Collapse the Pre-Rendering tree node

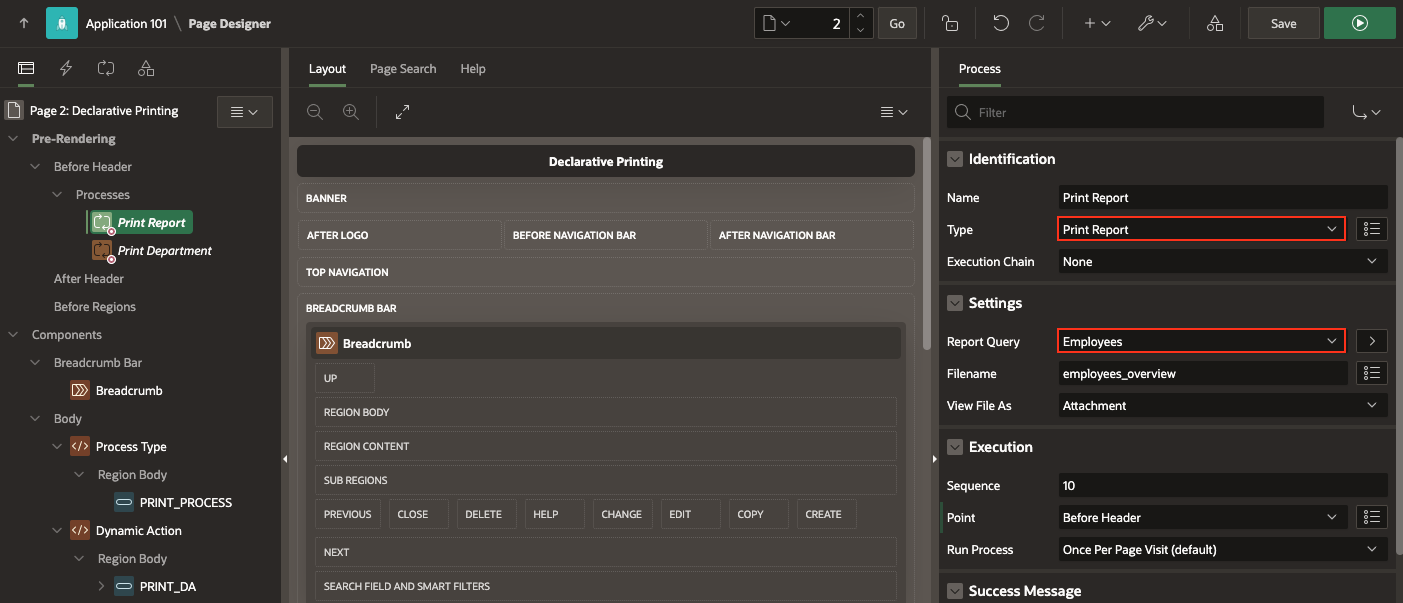(12, 138)
